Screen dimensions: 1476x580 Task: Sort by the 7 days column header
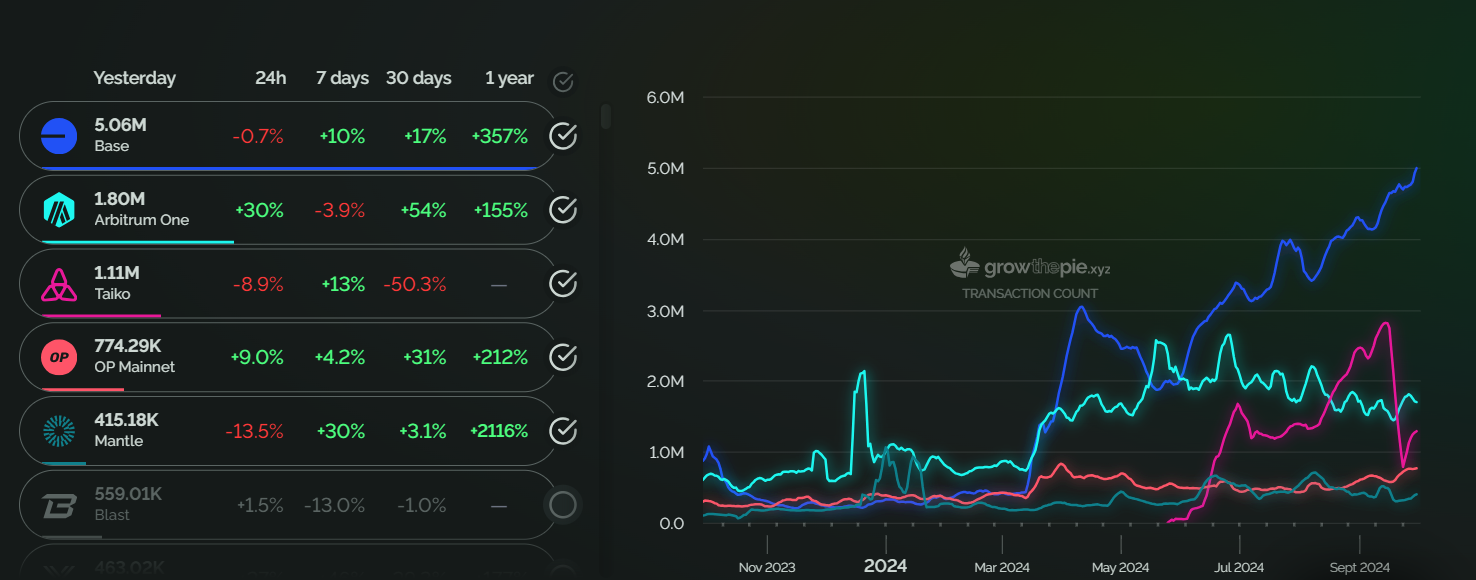[342, 78]
